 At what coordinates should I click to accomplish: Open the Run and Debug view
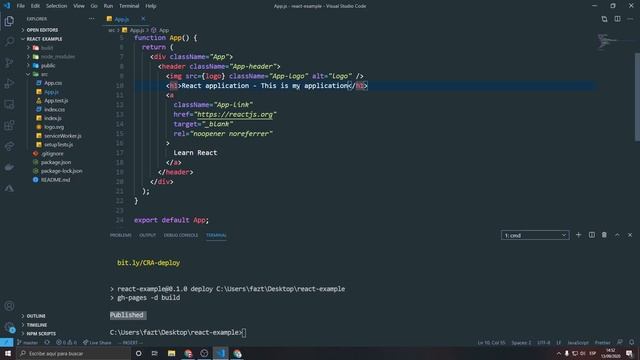click(x=9, y=83)
